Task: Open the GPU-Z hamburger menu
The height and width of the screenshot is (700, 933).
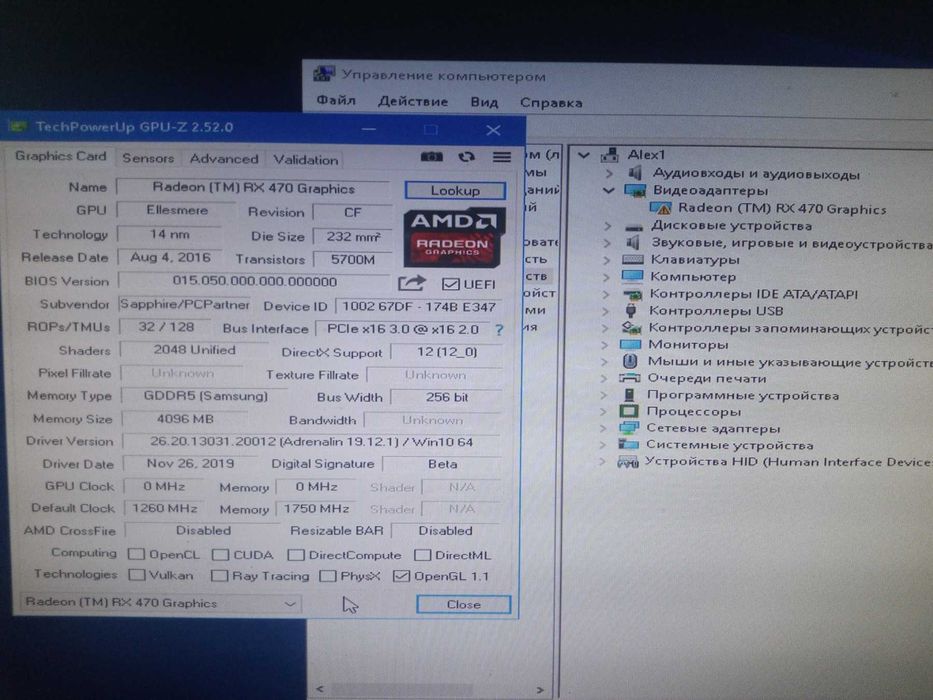Action: (x=502, y=157)
